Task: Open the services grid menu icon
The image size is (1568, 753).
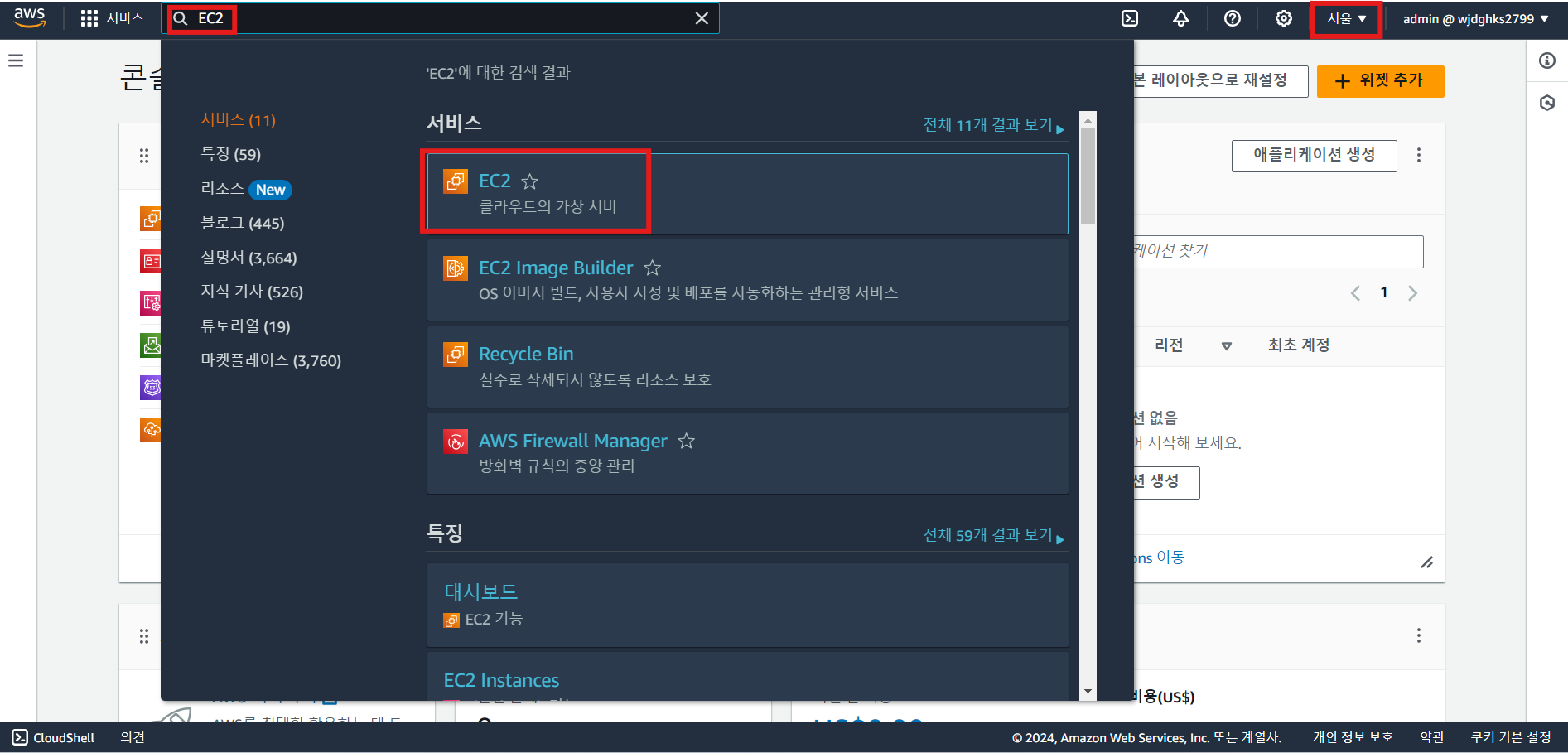Action: pyautogui.click(x=89, y=18)
